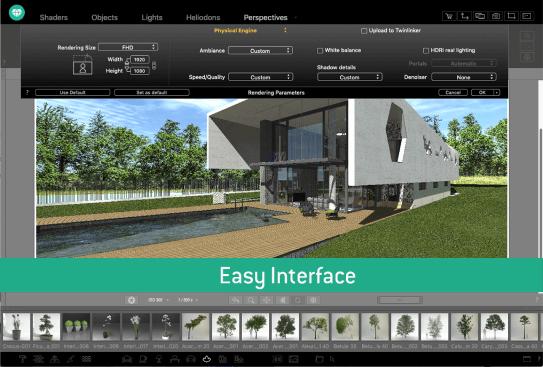Click the crop-frame partial render icon
This screenshot has height=367, width=543.
point(511,16)
